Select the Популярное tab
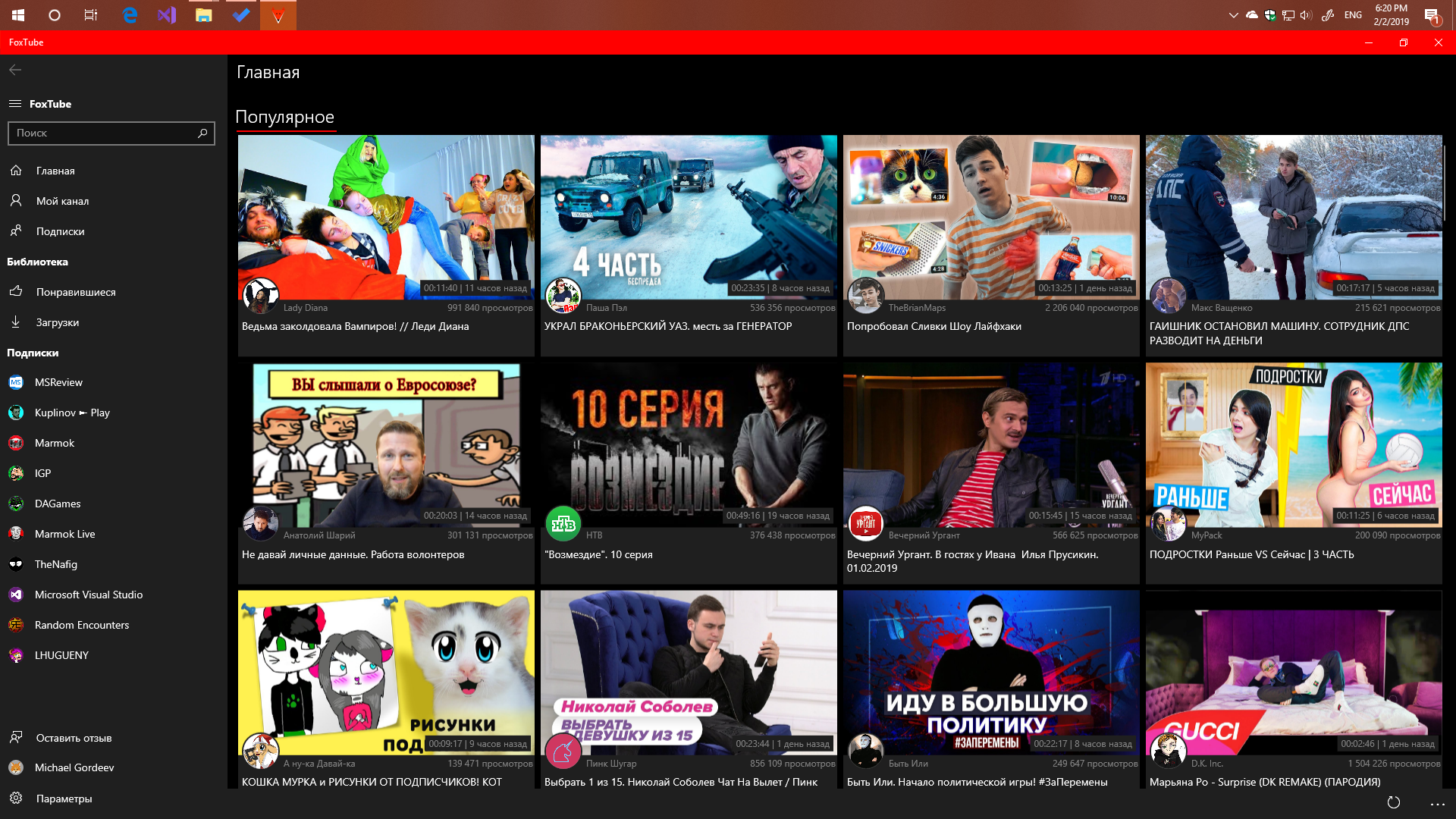 tap(284, 117)
